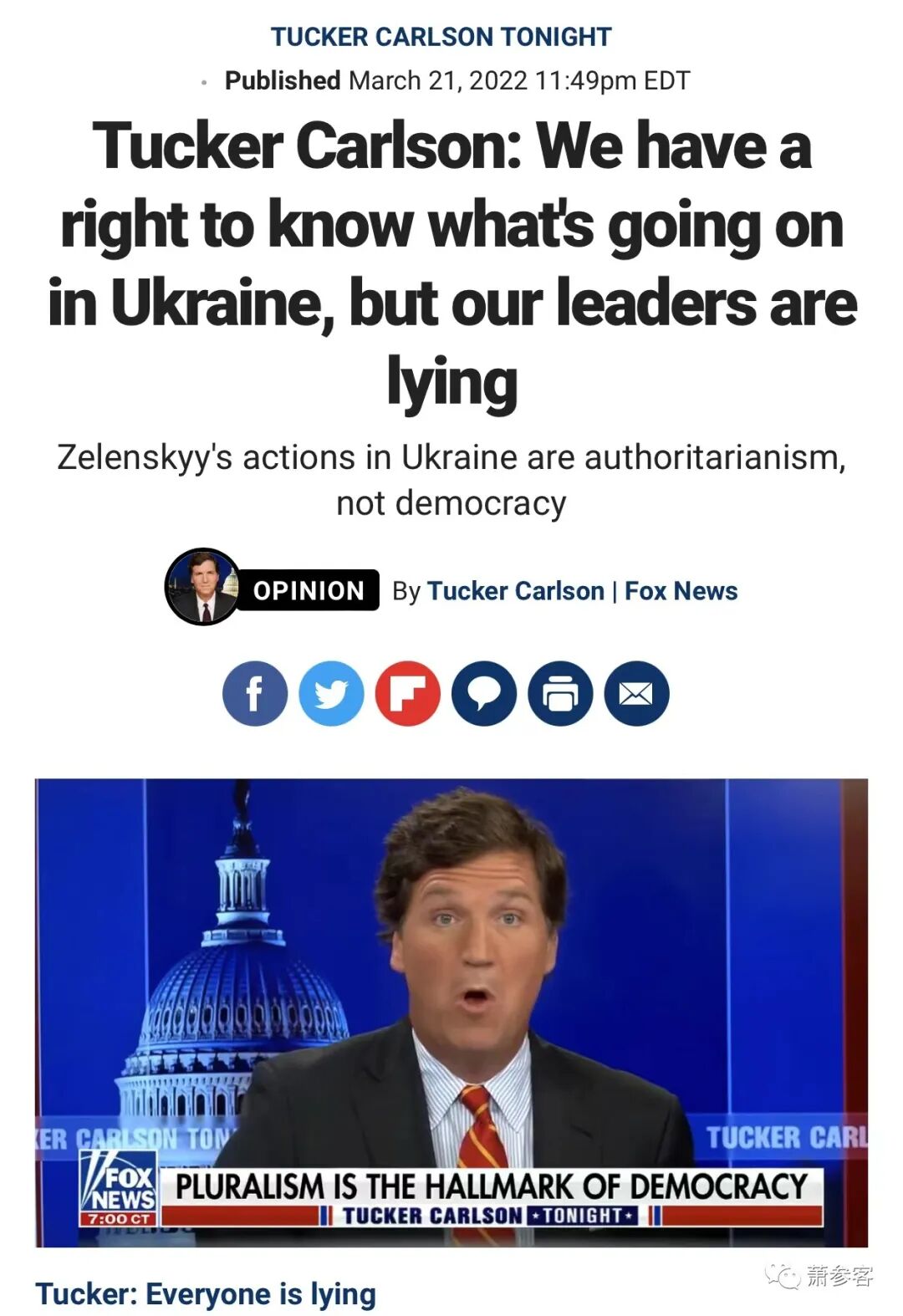
Task: Share article via Twitter icon
Action: click(x=331, y=693)
